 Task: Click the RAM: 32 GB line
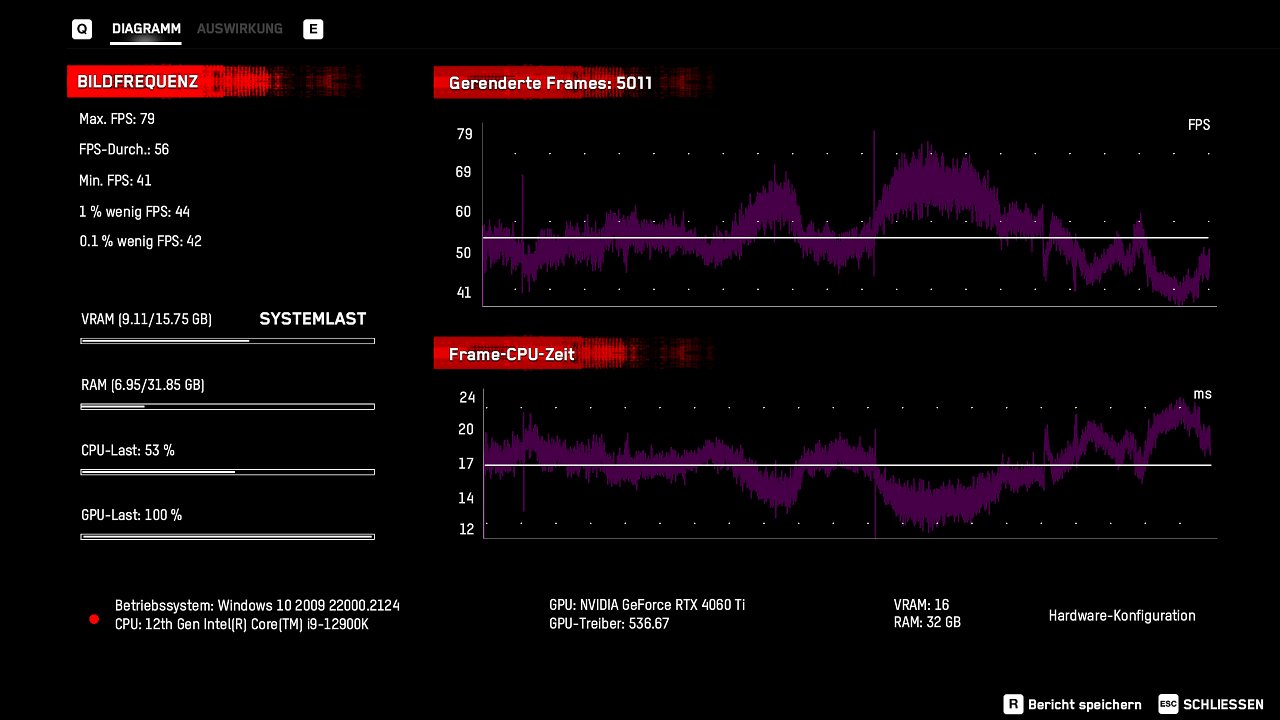click(927, 623)
